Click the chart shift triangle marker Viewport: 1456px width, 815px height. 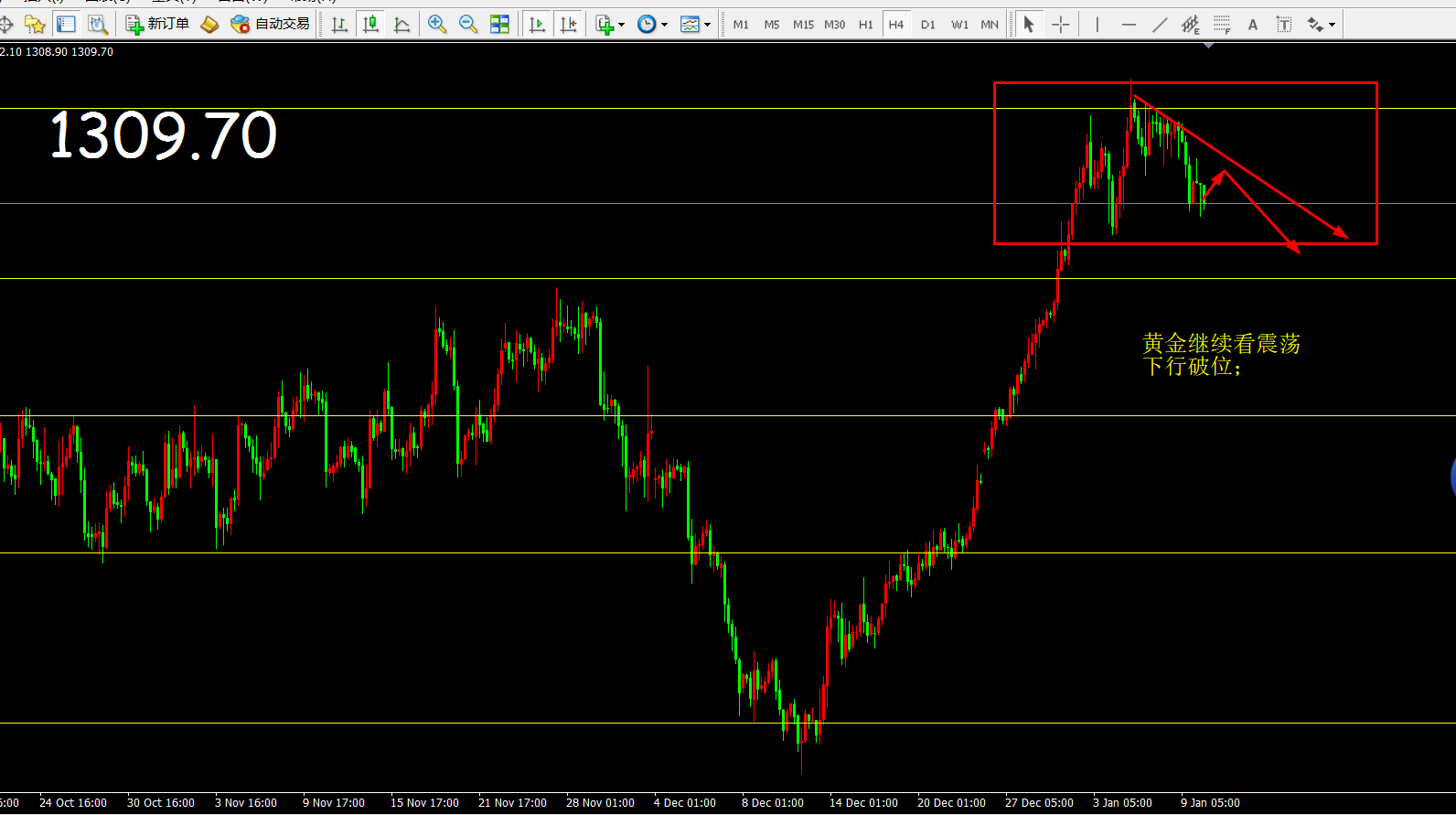pos(1209,45)
